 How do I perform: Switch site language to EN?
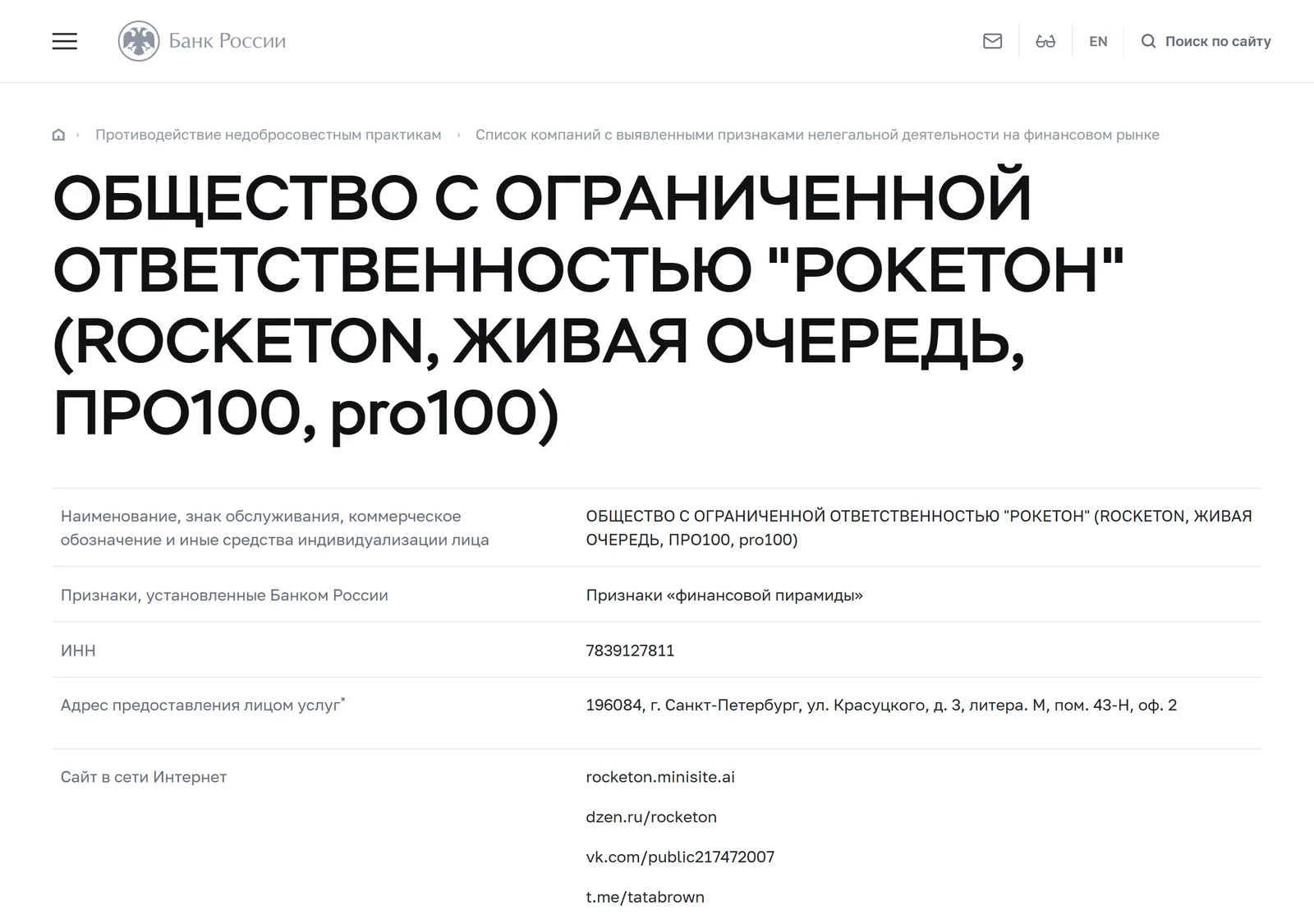click(x=1098, y=41)
